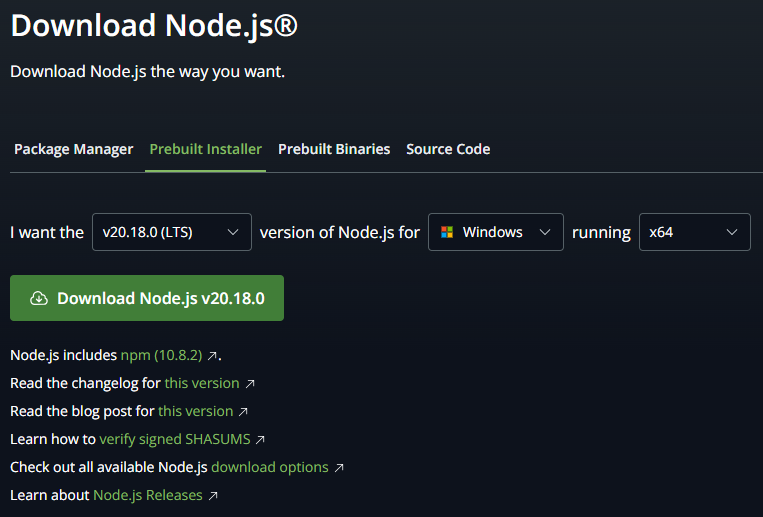Open the x64 architecture dropdown
763x517 pixels.
pyautogui.click(x=695, y=232)
